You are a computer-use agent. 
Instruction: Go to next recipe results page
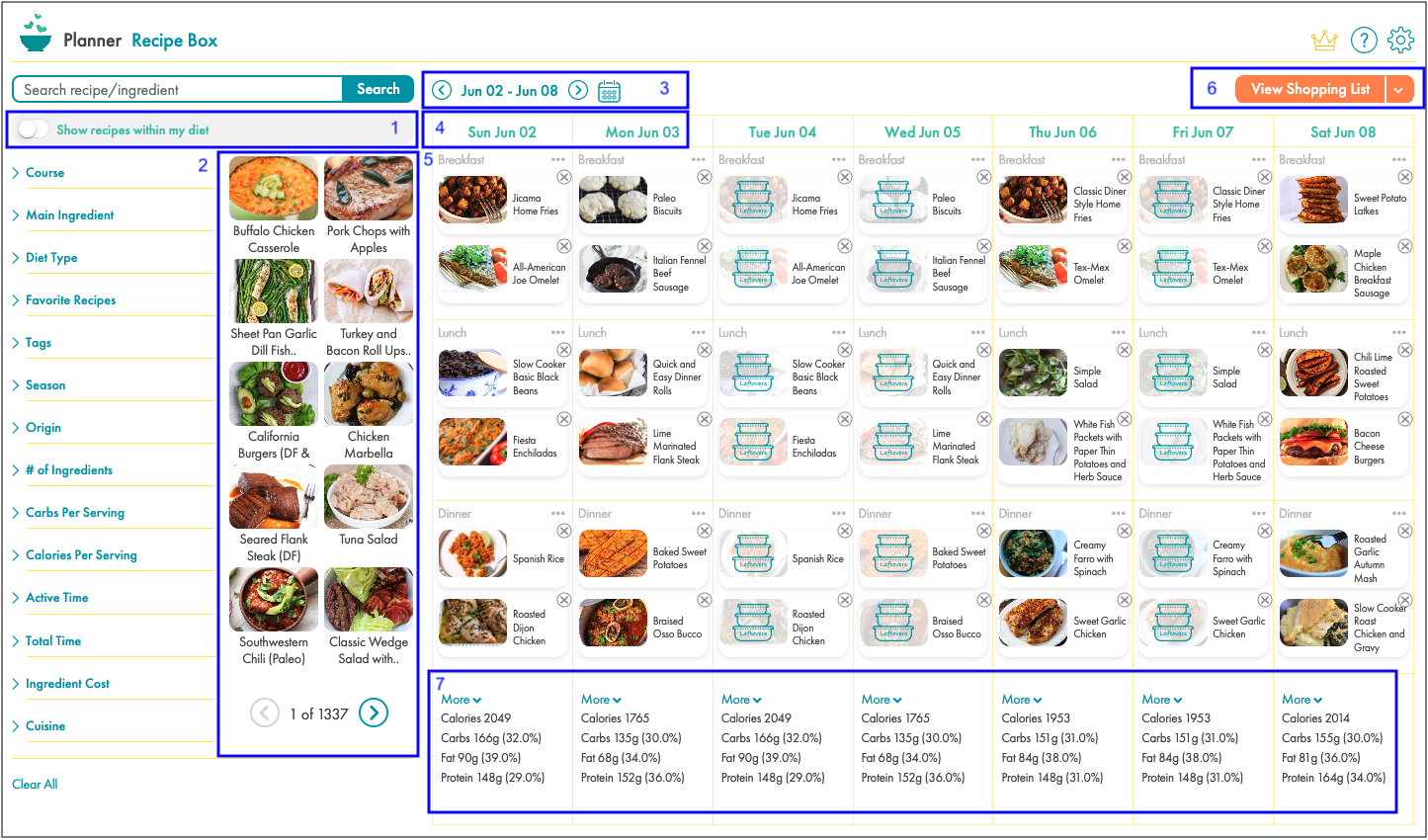pyautogui.click(x=374, y=713)
